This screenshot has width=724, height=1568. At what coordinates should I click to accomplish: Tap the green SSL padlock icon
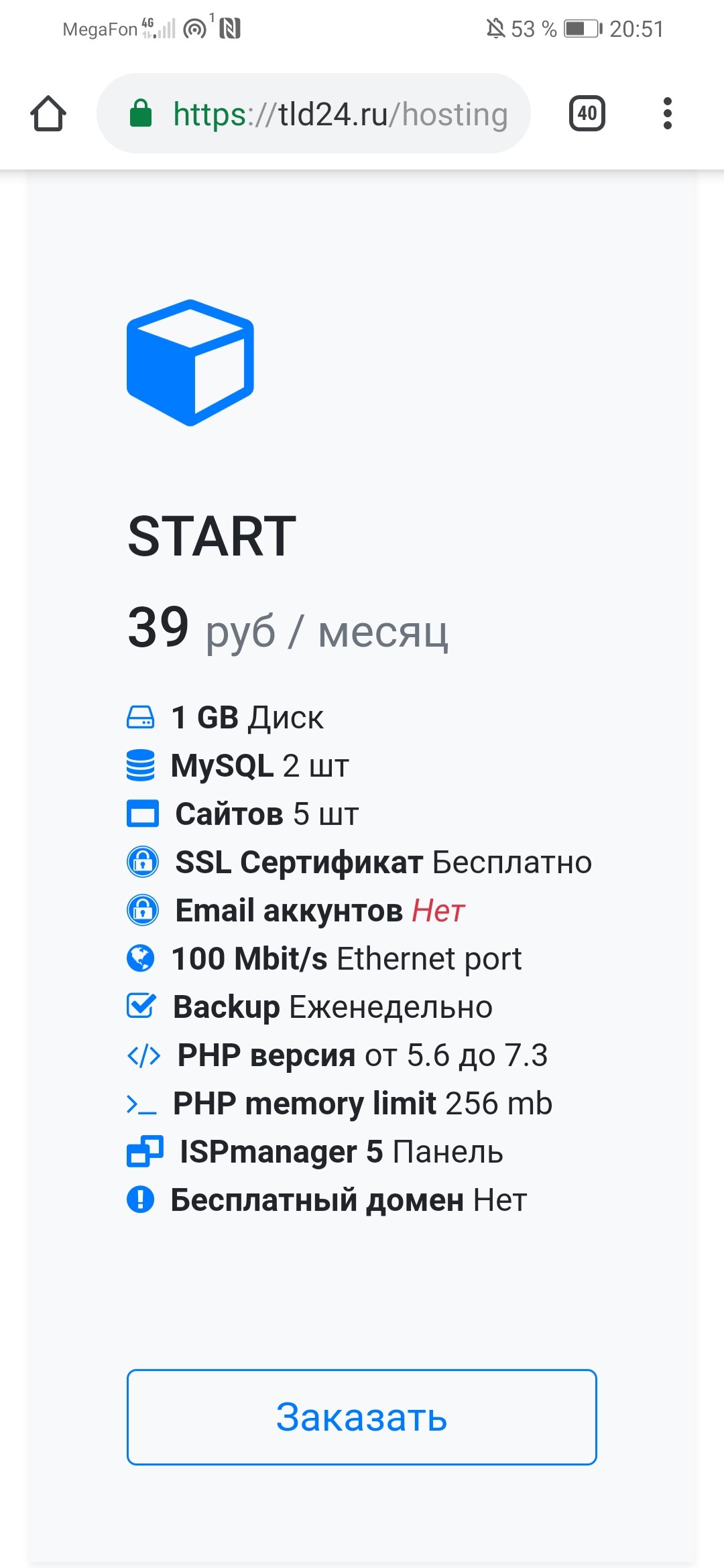click(141, 113)
